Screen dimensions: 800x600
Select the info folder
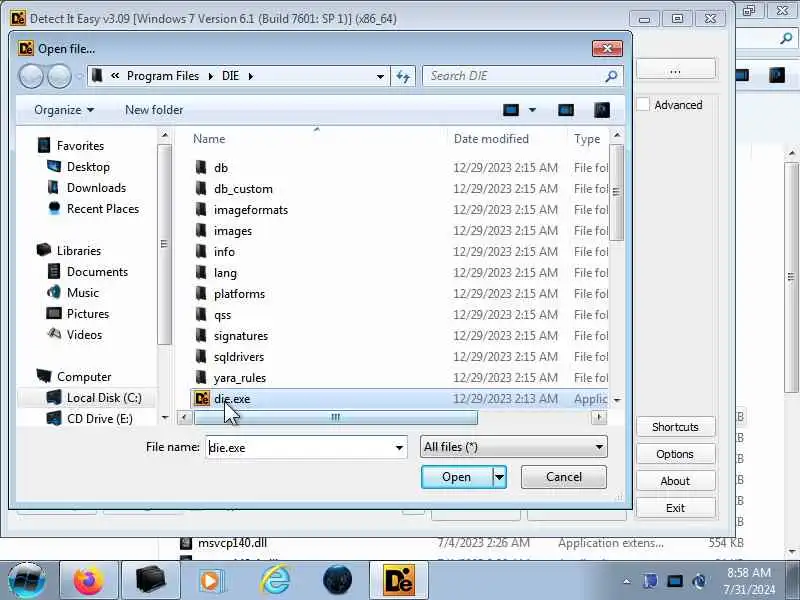[224, 252]
